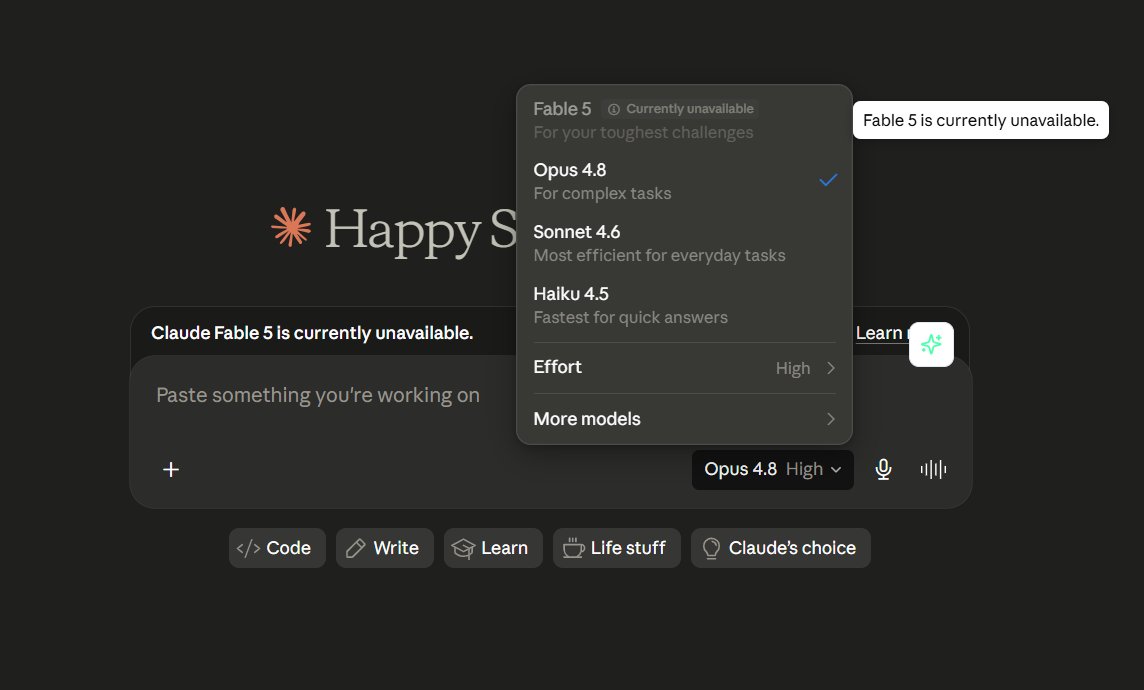The height and width of the screenshot is (690, 1144).
Task: Click the 'Most efficient for everyday tasks' description
Action: 660,256
